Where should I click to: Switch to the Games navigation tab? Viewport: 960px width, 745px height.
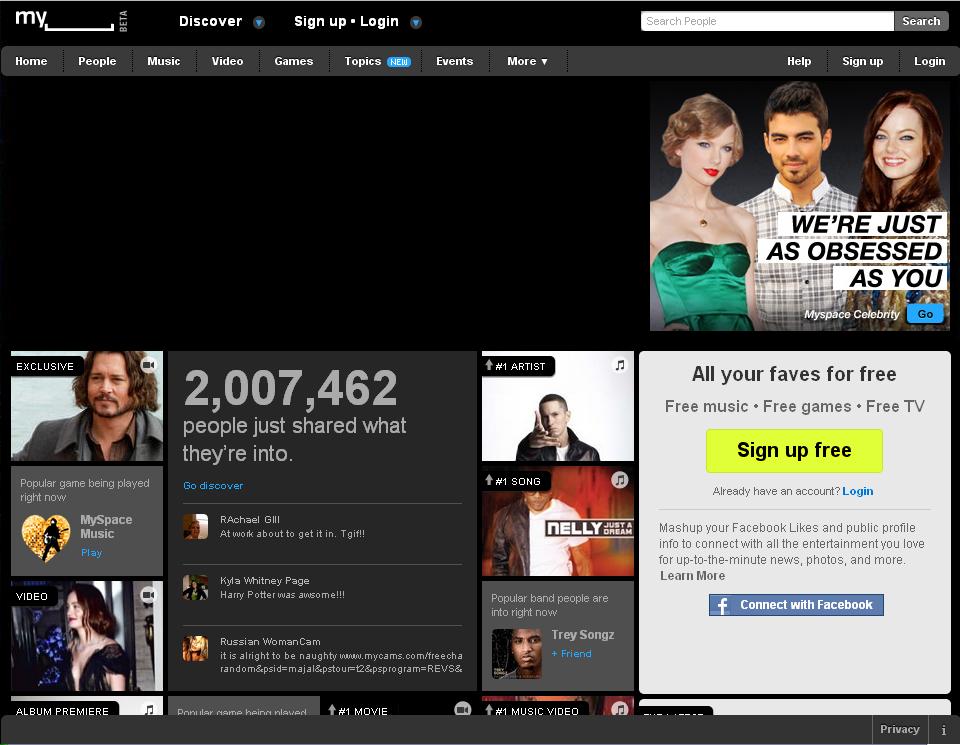click(293, 61)
